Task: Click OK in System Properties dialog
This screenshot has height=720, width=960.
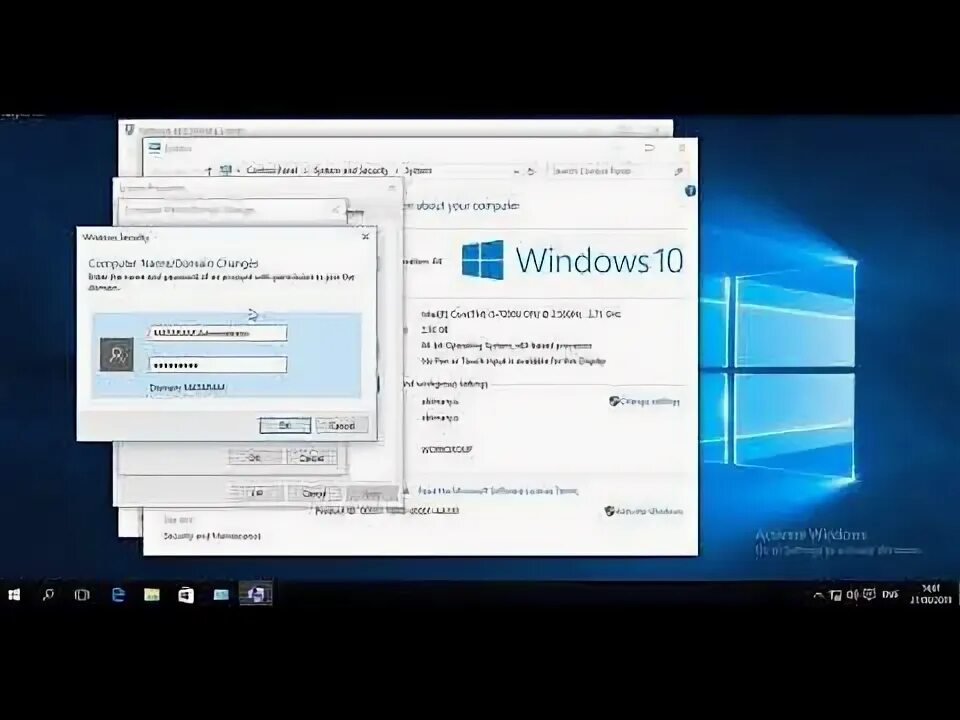Action: (x=257, y=493)
